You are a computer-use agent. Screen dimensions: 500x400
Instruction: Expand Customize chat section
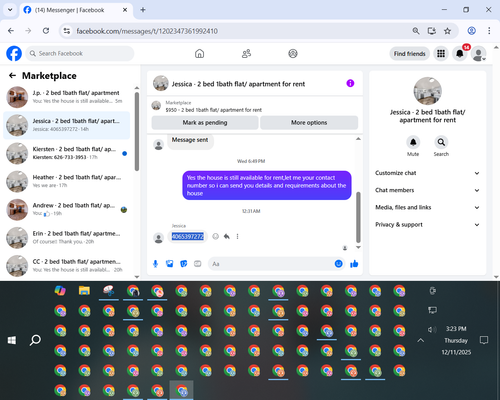[428, 173]
